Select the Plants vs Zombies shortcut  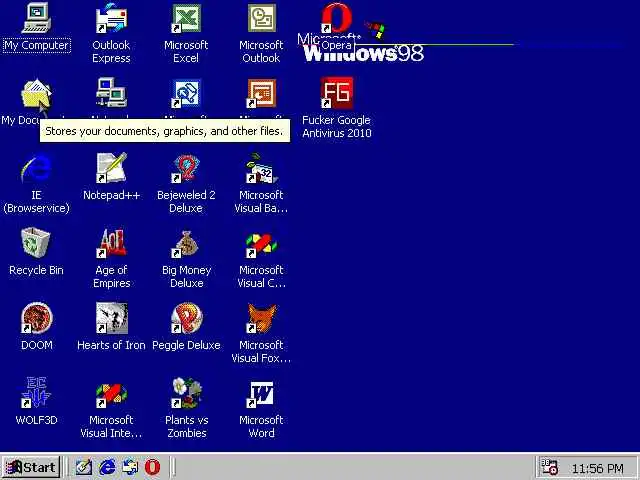(x=186, y=393)
